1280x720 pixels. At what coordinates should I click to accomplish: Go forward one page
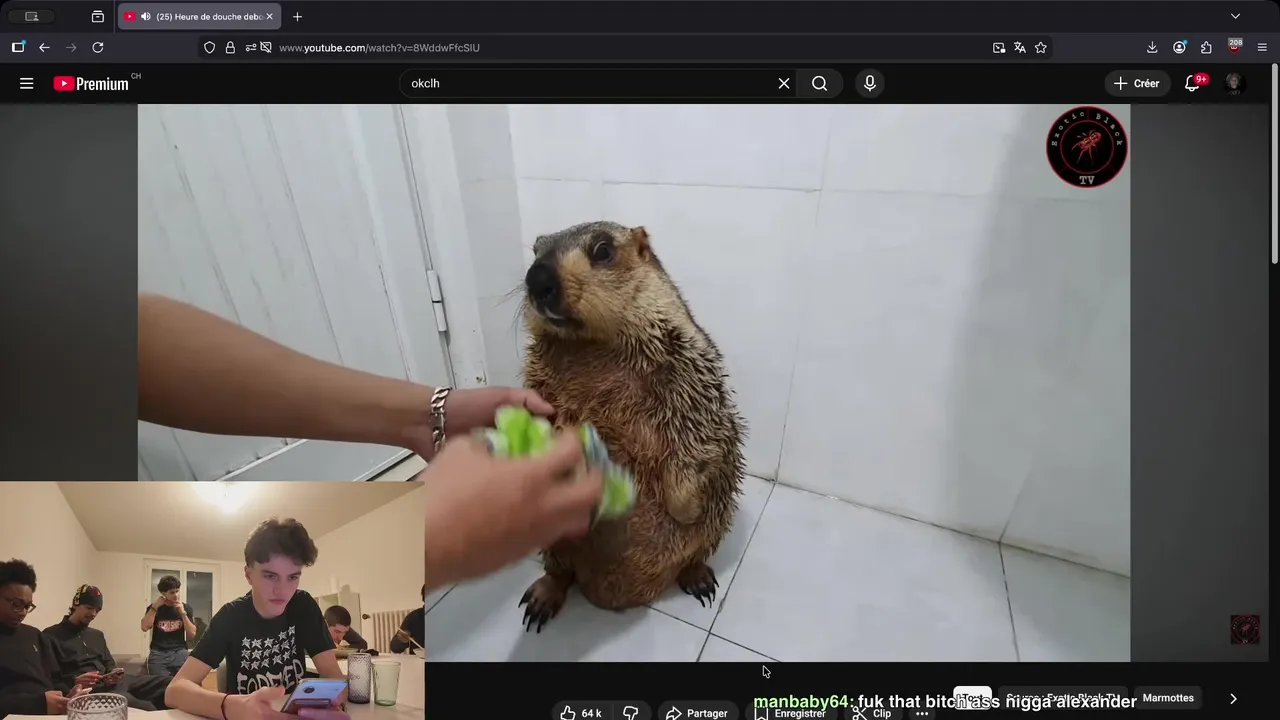click(x=71, y=47)
